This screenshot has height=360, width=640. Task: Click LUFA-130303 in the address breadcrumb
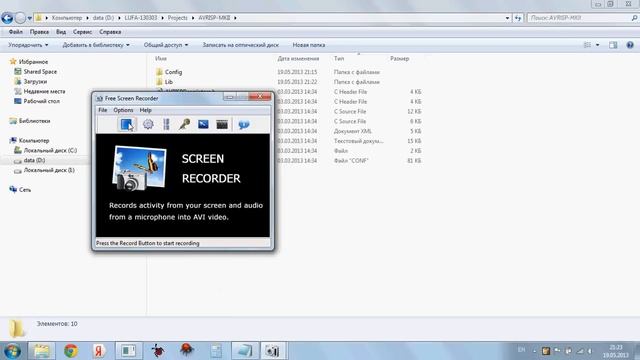click(140, 18)
